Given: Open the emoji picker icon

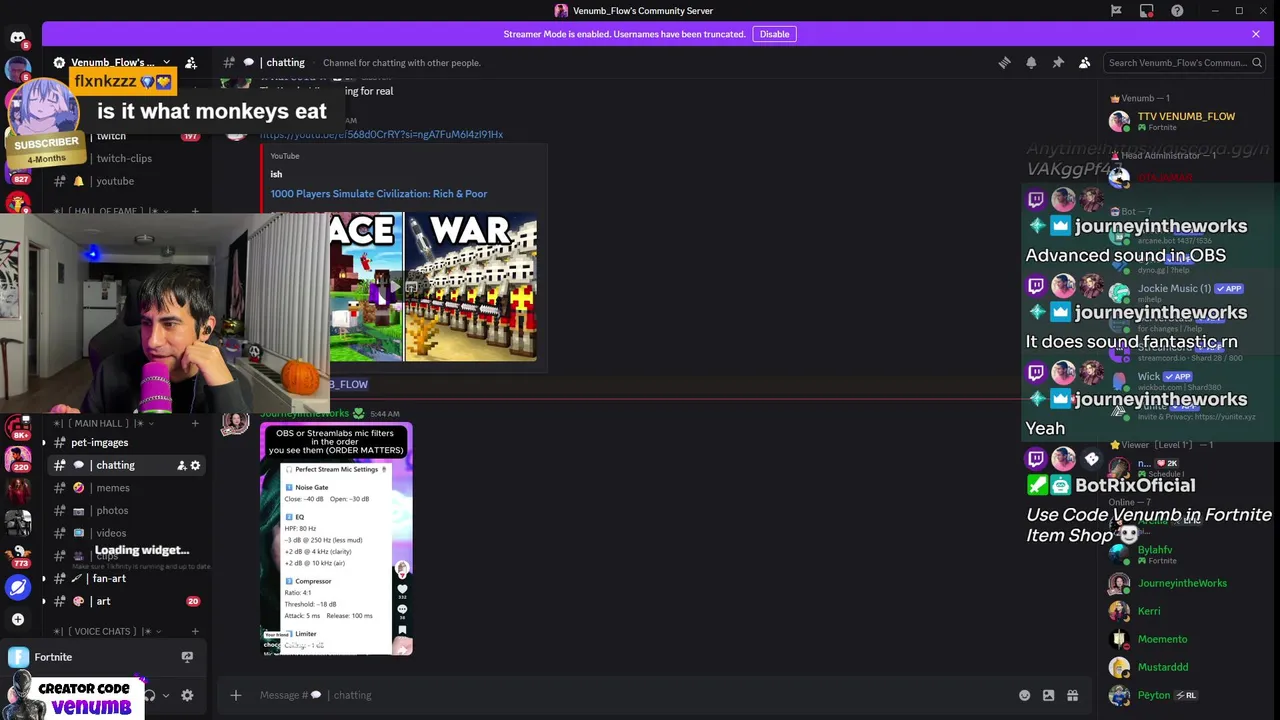Looking at the screenshot, I should tap(1024, 695).
